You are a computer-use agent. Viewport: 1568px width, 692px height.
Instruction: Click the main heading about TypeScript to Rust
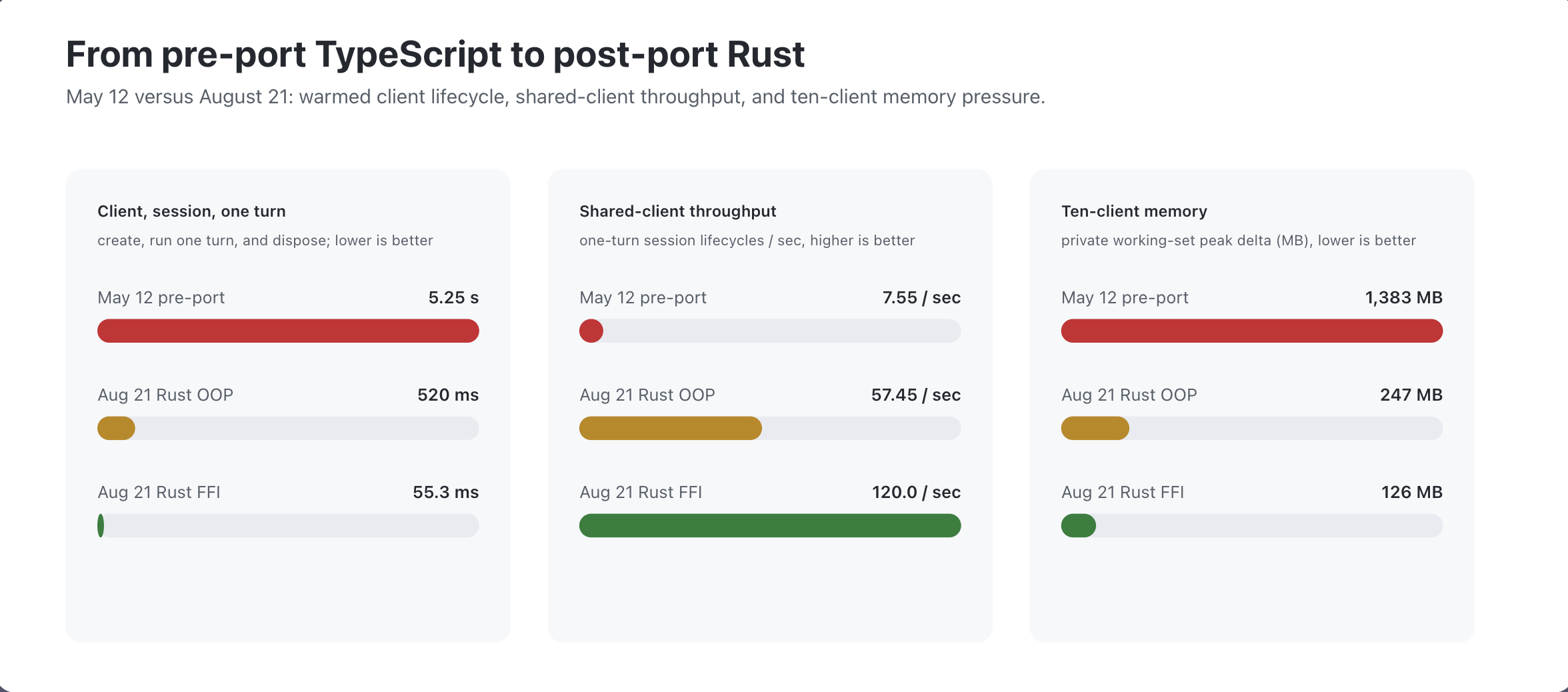pos(435,54)
